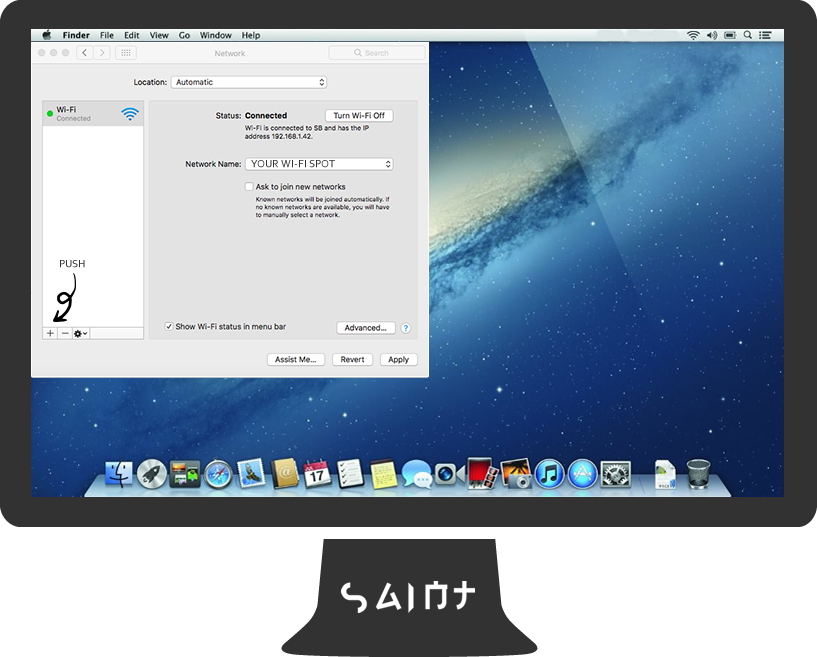The height and width of the screenshot is (657, 817).
Task: Click the Search field in the Network window
Action: point(377,53)
